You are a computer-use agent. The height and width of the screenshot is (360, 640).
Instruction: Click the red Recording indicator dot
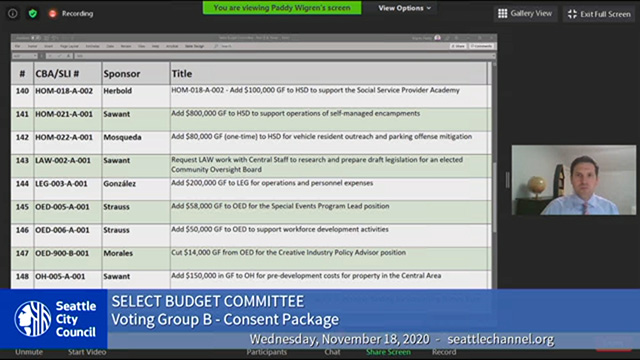[53, 13]
